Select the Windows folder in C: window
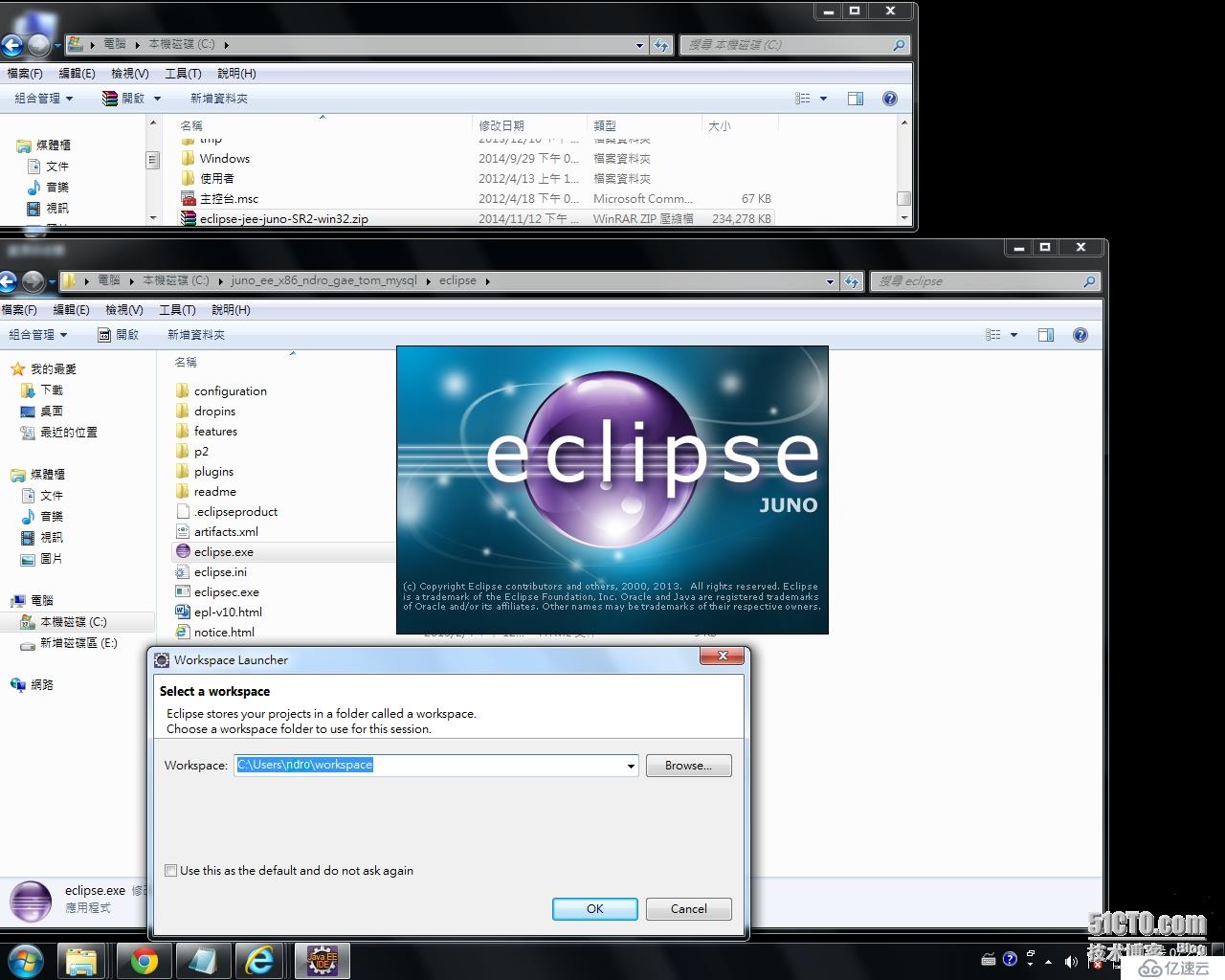The height and width of the screenshot is (980, 1225). point(224,159)
